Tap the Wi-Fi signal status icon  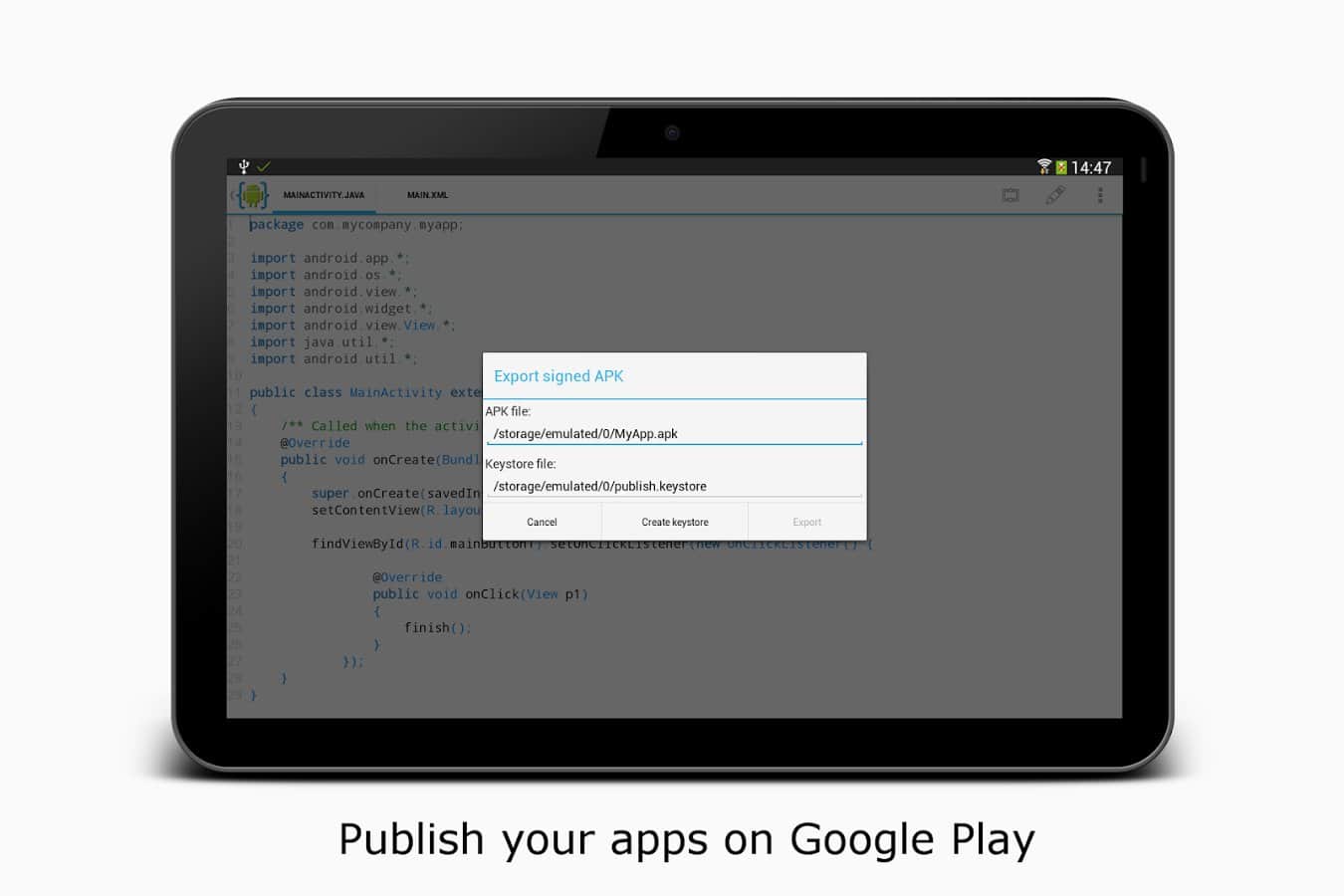pos(1043,166)
